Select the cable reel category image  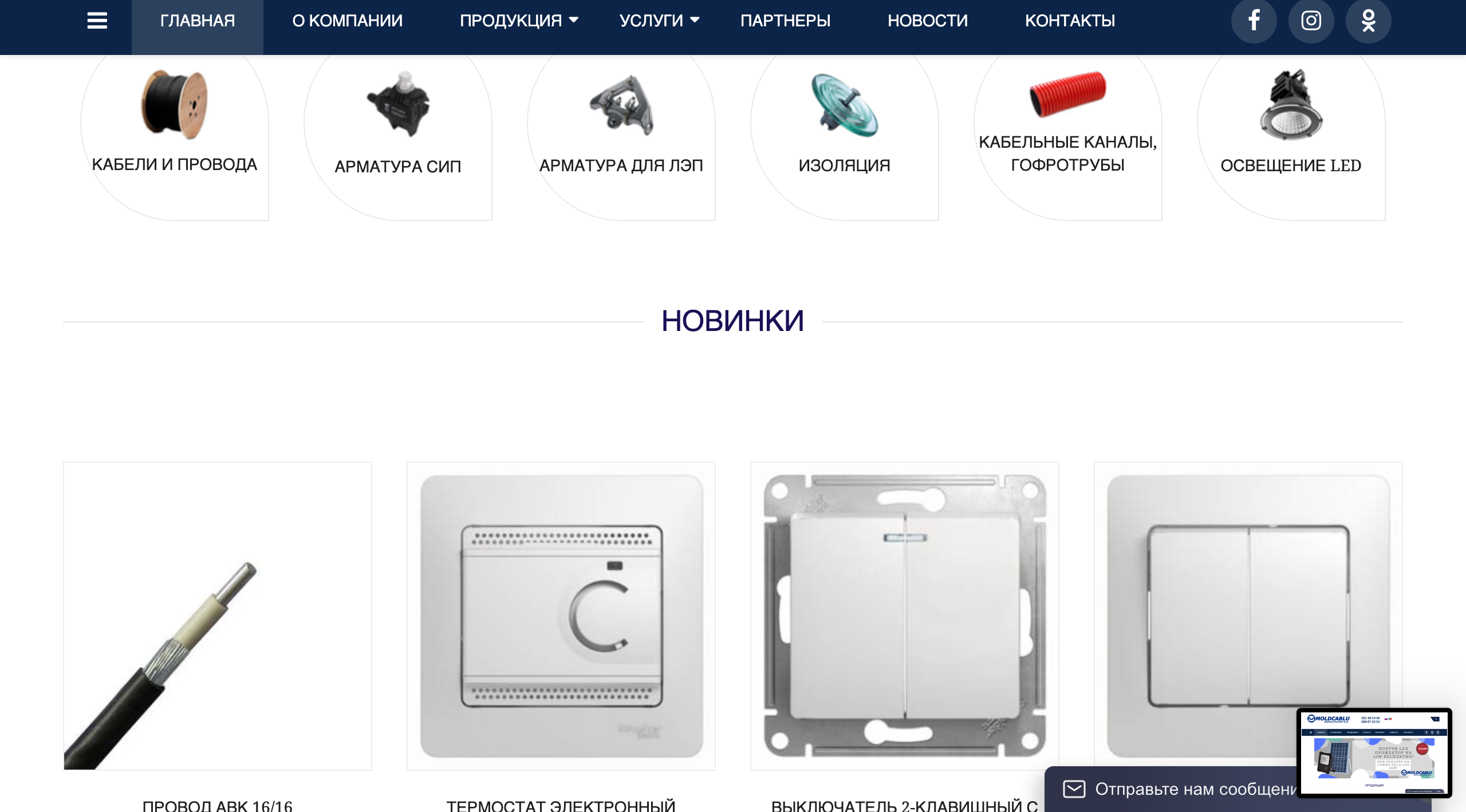[175, 104]
